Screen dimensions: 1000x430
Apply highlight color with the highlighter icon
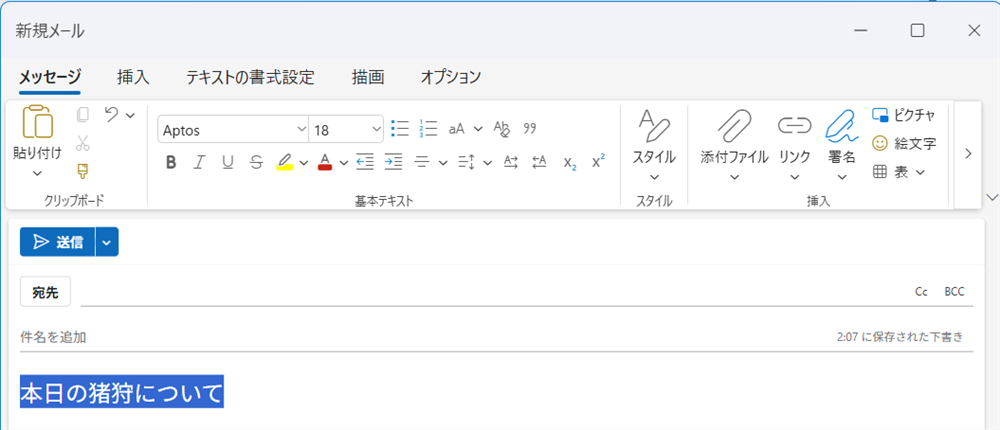tap(284, 162)
